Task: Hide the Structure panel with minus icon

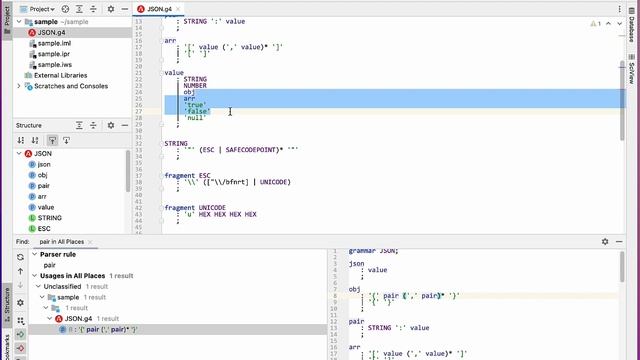Action: pos(124,125)
